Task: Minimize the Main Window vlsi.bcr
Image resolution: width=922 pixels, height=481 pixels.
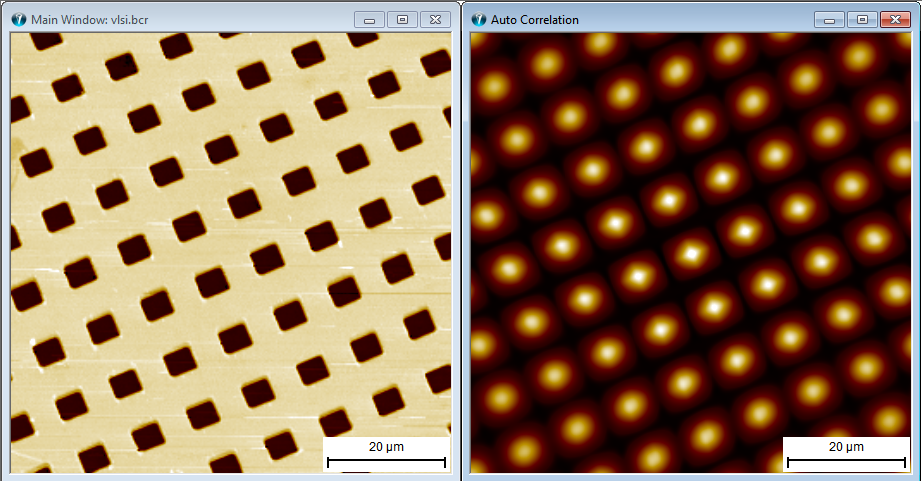Action: point(369,19)
